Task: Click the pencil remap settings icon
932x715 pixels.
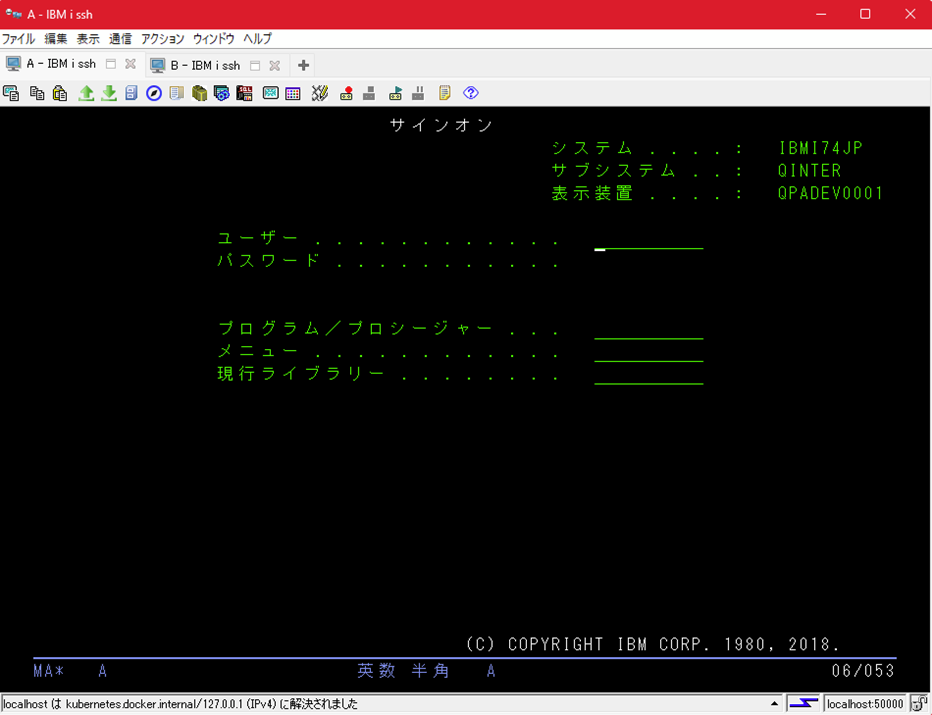Action: [x=320, y=93]
